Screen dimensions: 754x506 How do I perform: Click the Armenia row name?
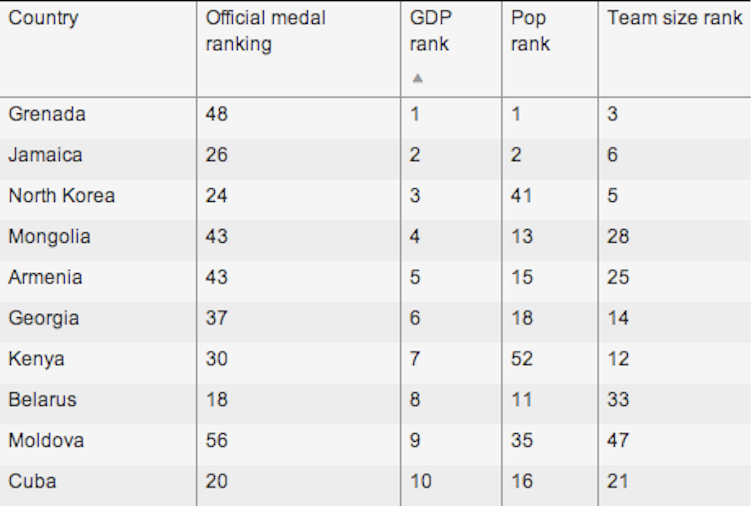click(45, 278)
